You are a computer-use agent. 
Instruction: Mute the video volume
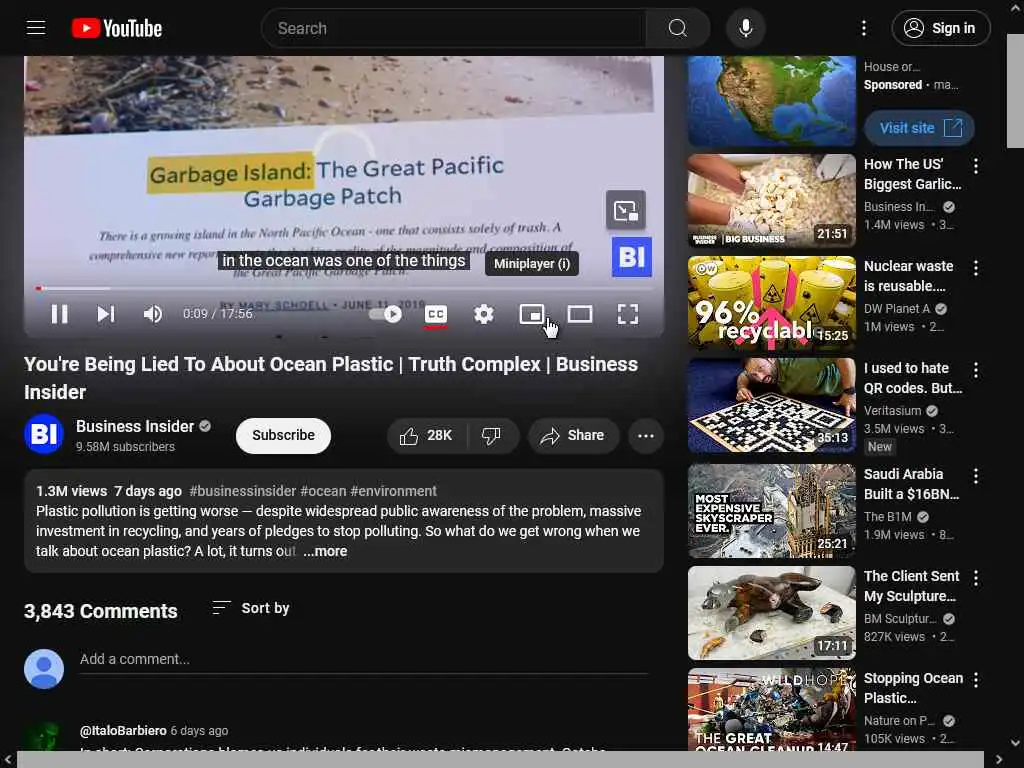153,314
